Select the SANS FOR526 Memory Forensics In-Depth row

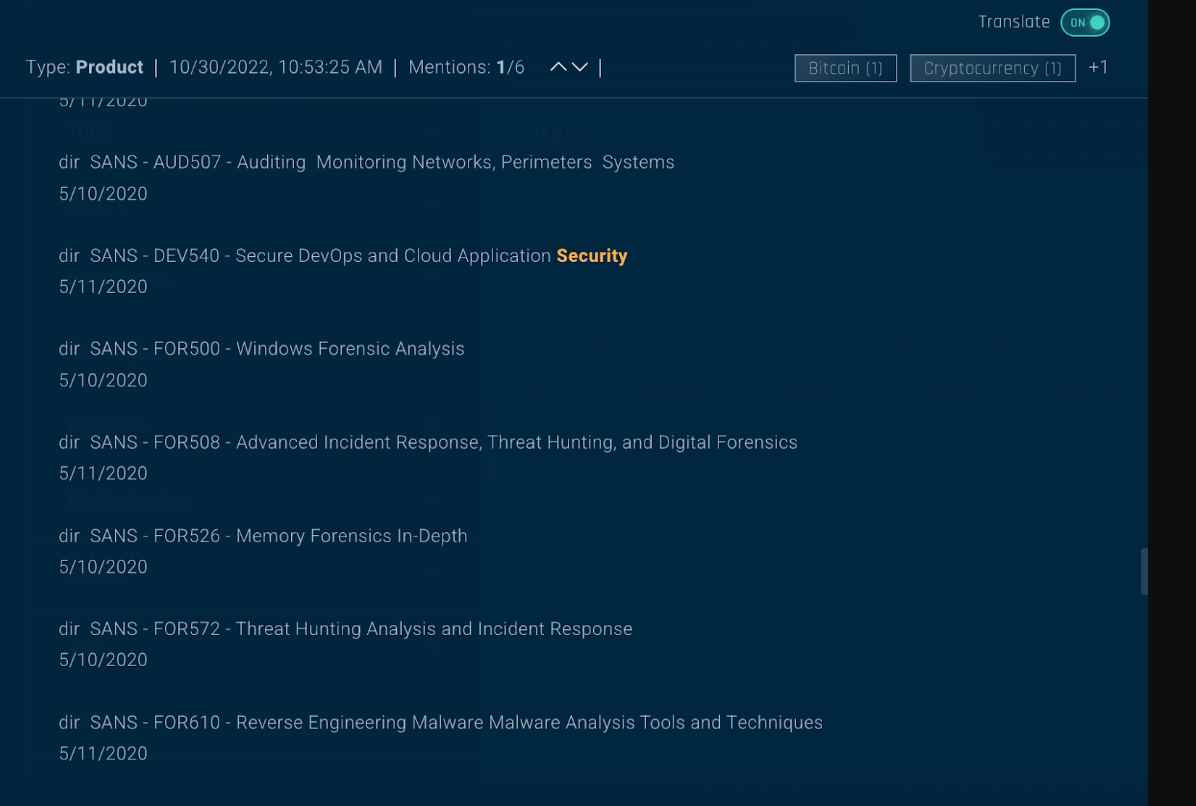tap(263, 536)
